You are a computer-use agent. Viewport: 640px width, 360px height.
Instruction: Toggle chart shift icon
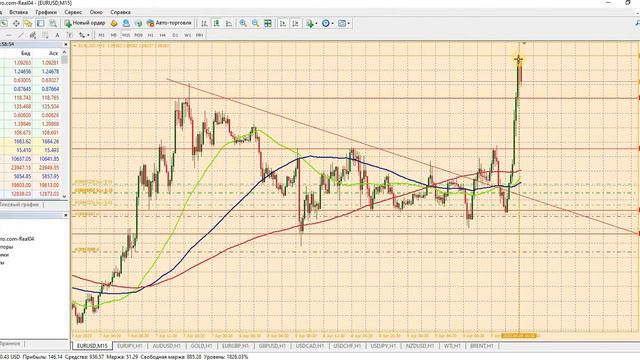(295, 23)
